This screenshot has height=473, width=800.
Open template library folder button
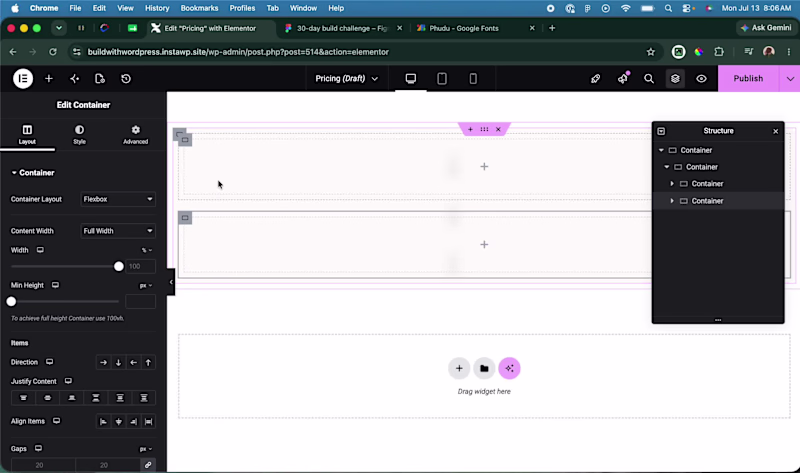tap(484, 368)
